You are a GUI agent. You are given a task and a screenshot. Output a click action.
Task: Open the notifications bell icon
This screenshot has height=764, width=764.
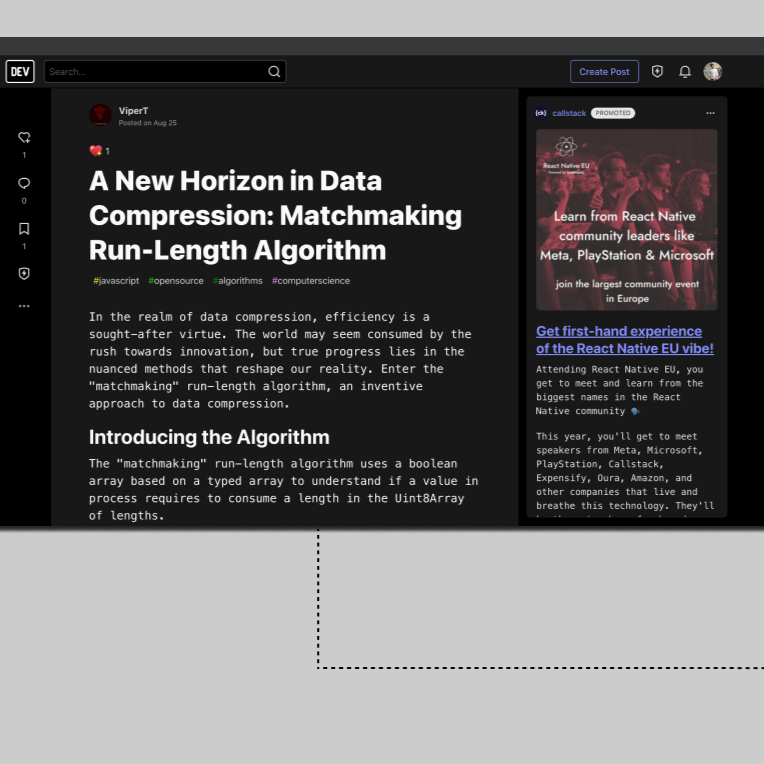(685, 72)
